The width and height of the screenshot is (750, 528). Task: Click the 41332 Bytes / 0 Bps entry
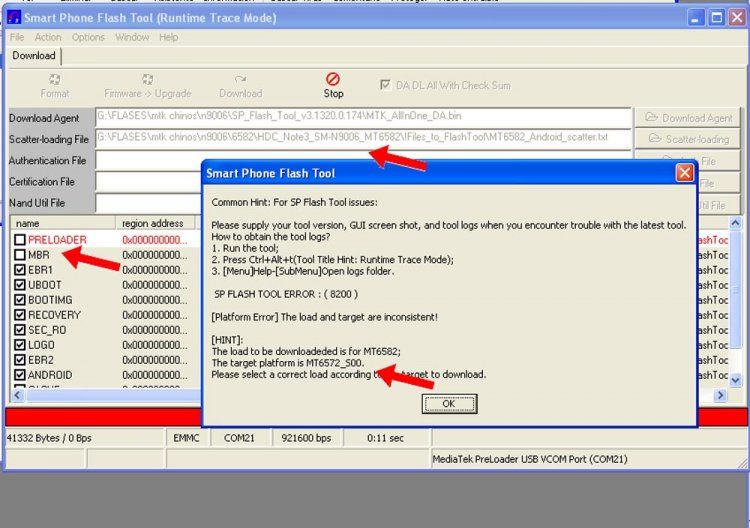pos(49,438)
